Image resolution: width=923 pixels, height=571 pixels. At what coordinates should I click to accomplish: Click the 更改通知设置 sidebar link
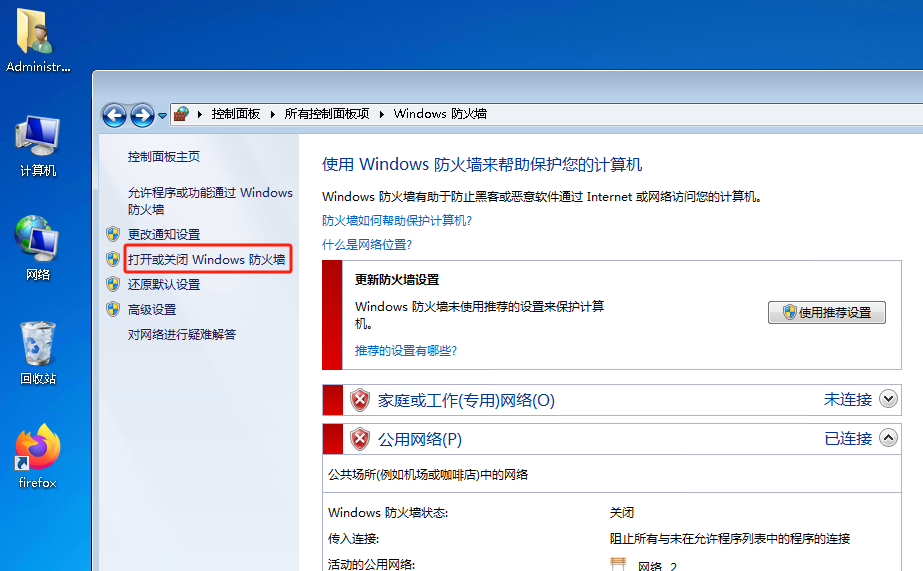[164, 235]
